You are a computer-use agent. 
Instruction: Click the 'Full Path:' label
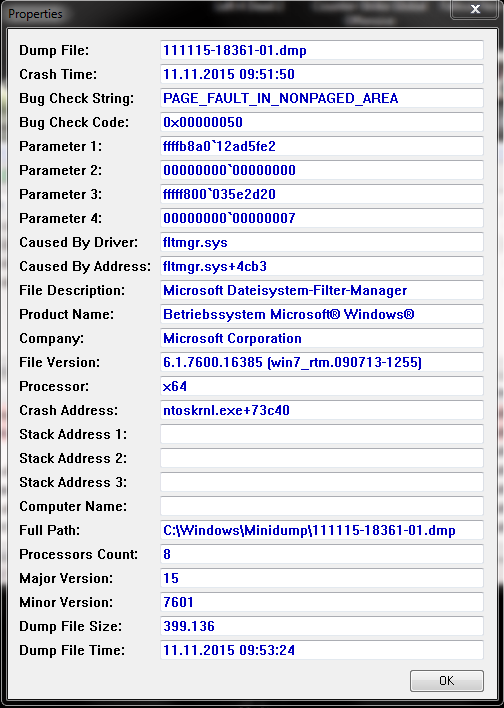pos(49,531)
